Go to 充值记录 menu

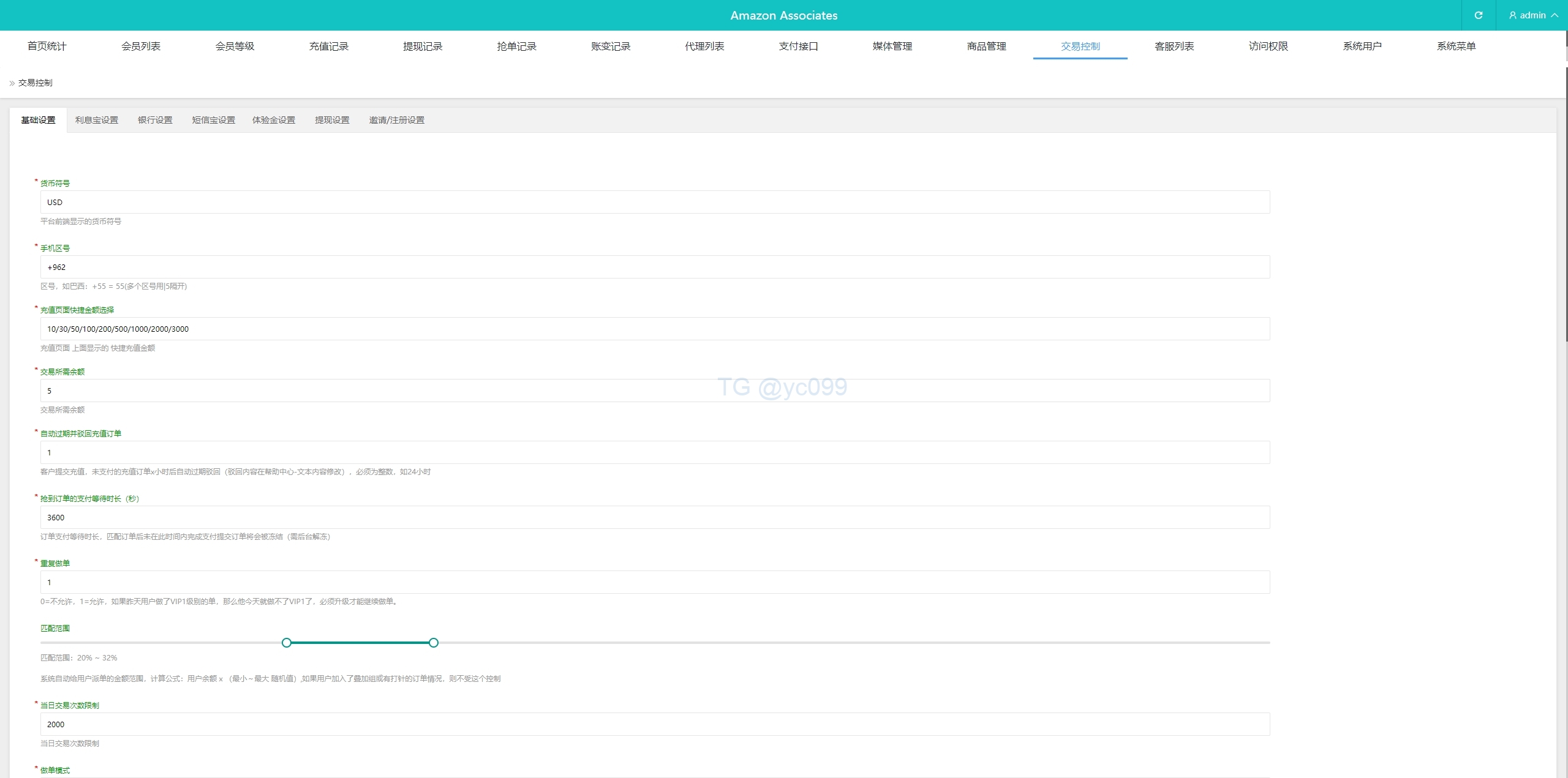click(328, 47)
